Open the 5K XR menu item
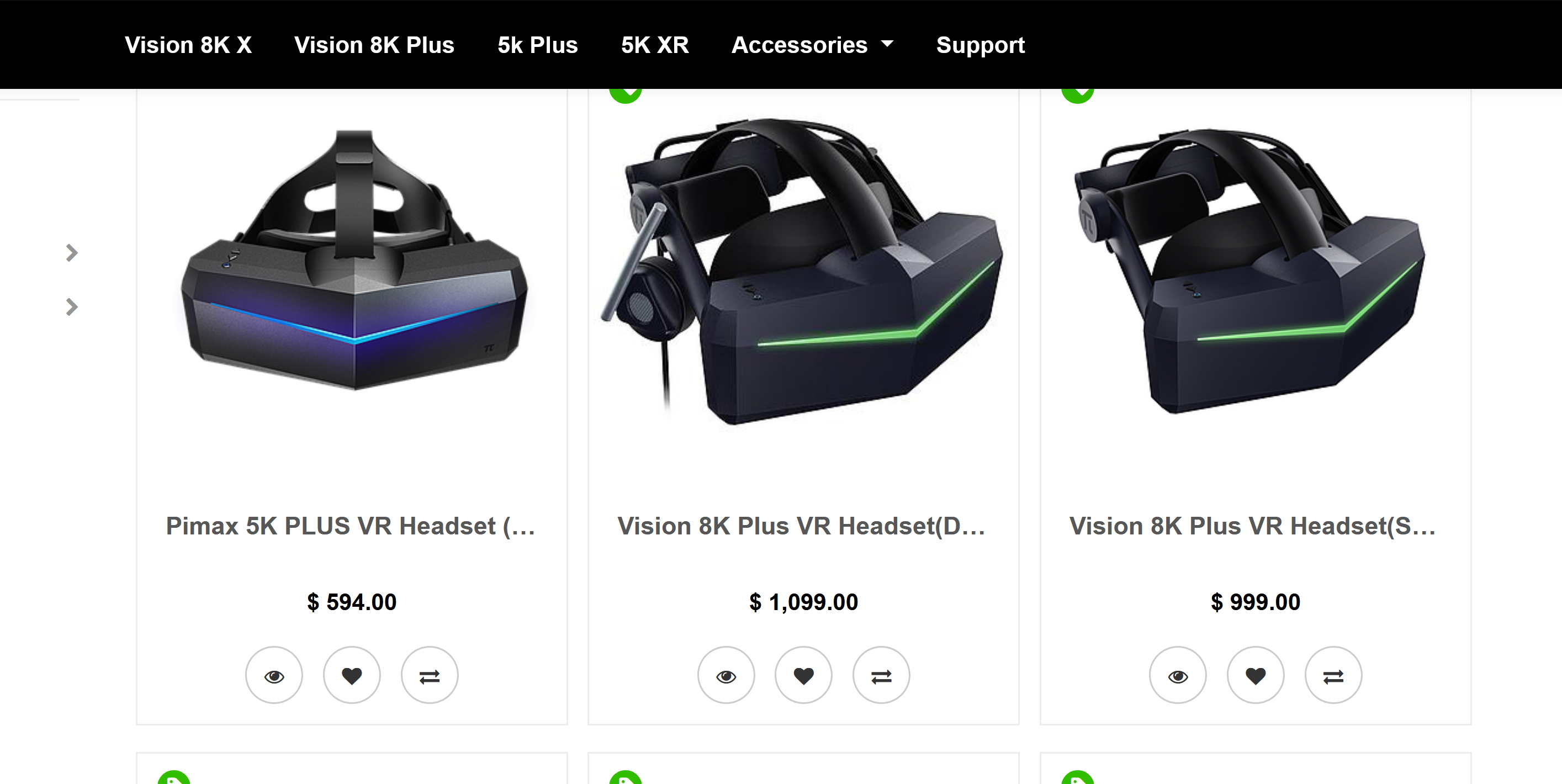 (655, 45)
